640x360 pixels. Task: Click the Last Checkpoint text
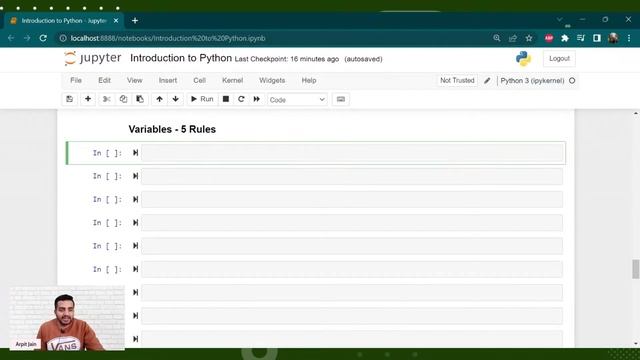(287, 59)
